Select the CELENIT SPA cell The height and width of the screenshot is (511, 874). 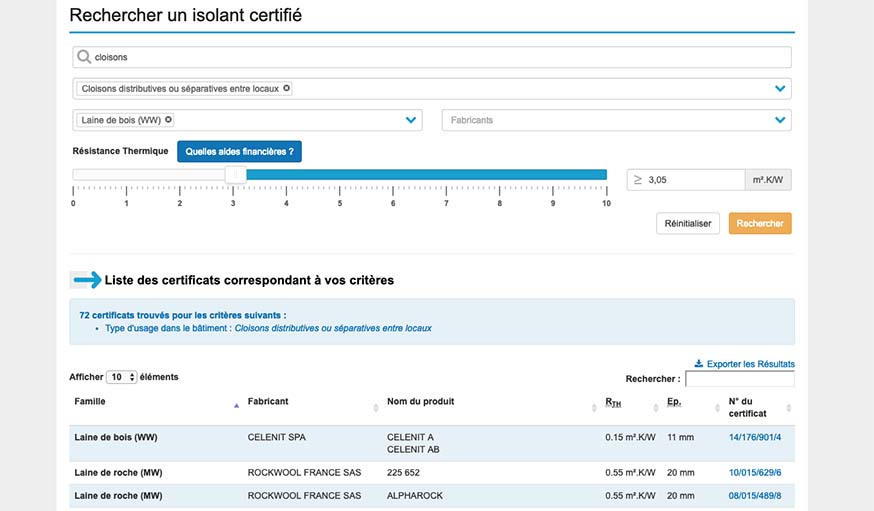[276, 437]
